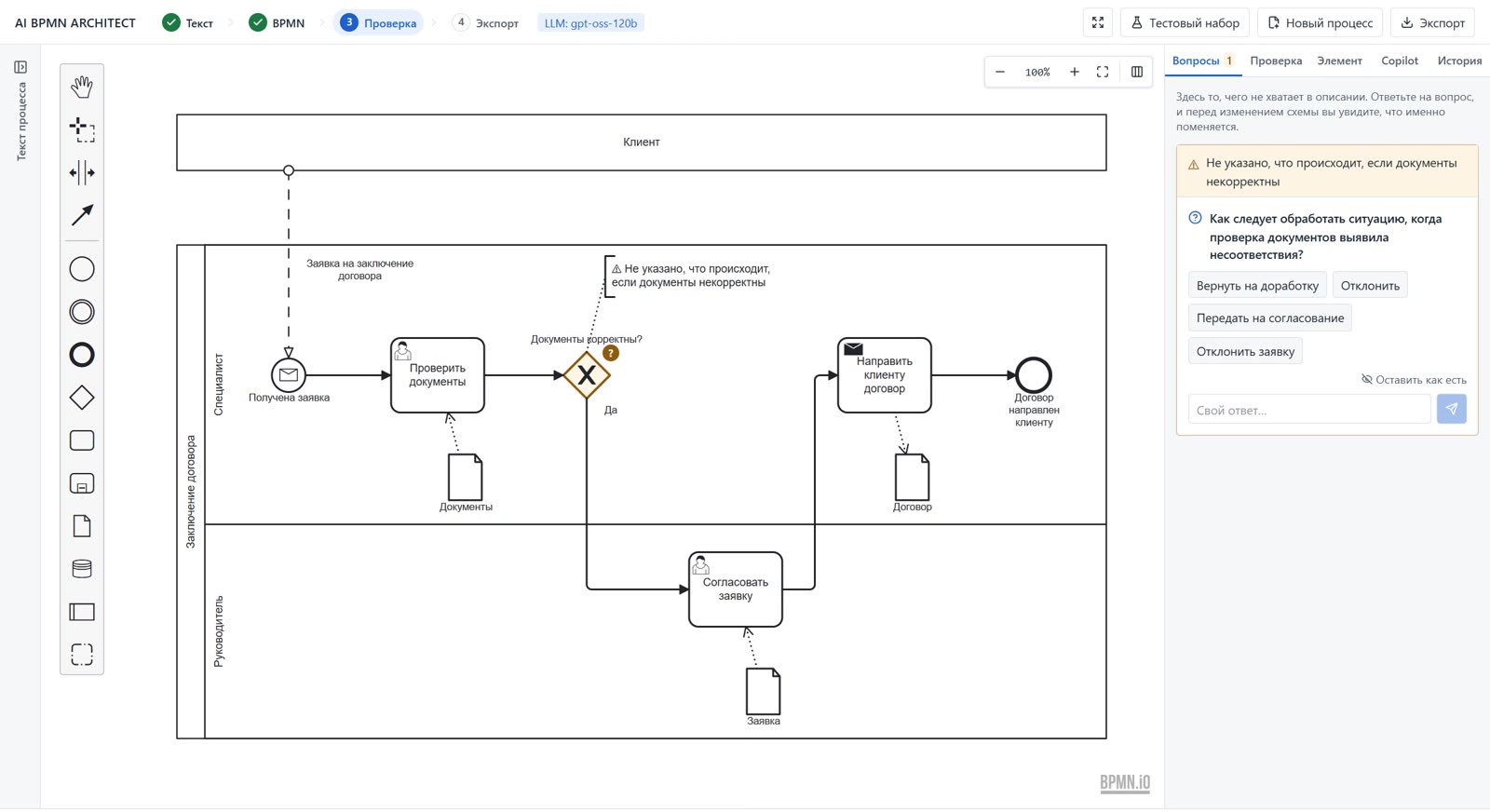Viewport: 1490px width, 812px height.
Task: Open the Copilot tab
Action: pos(1400,61)
